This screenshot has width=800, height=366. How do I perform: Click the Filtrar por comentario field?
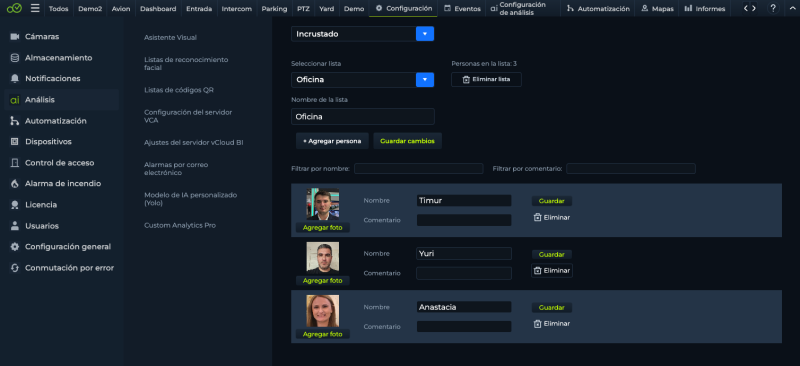tap(631, 168)
